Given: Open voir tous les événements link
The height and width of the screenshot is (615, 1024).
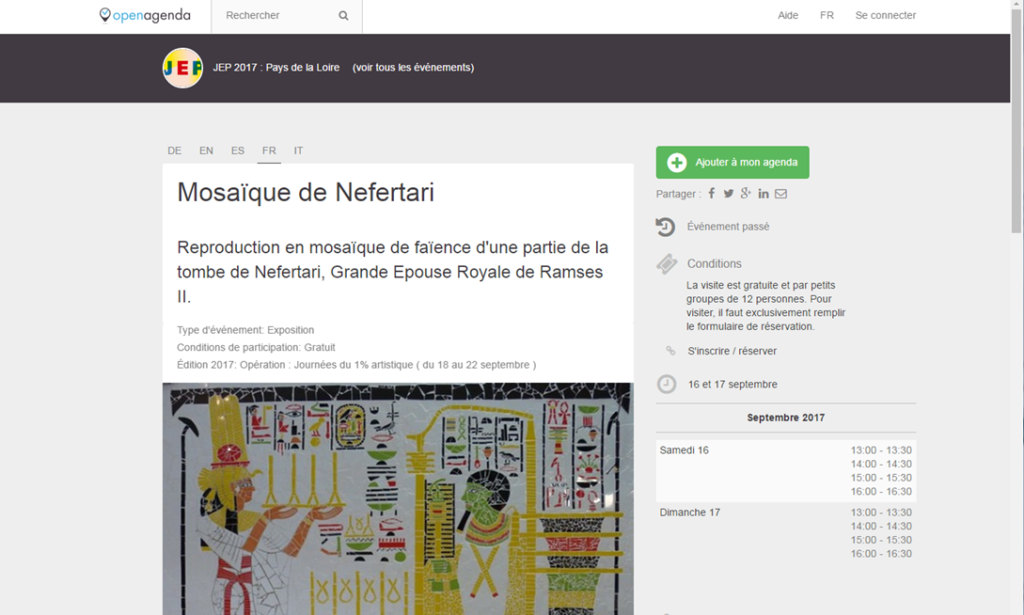Looking at the screenshot, I should click(413, 68).
